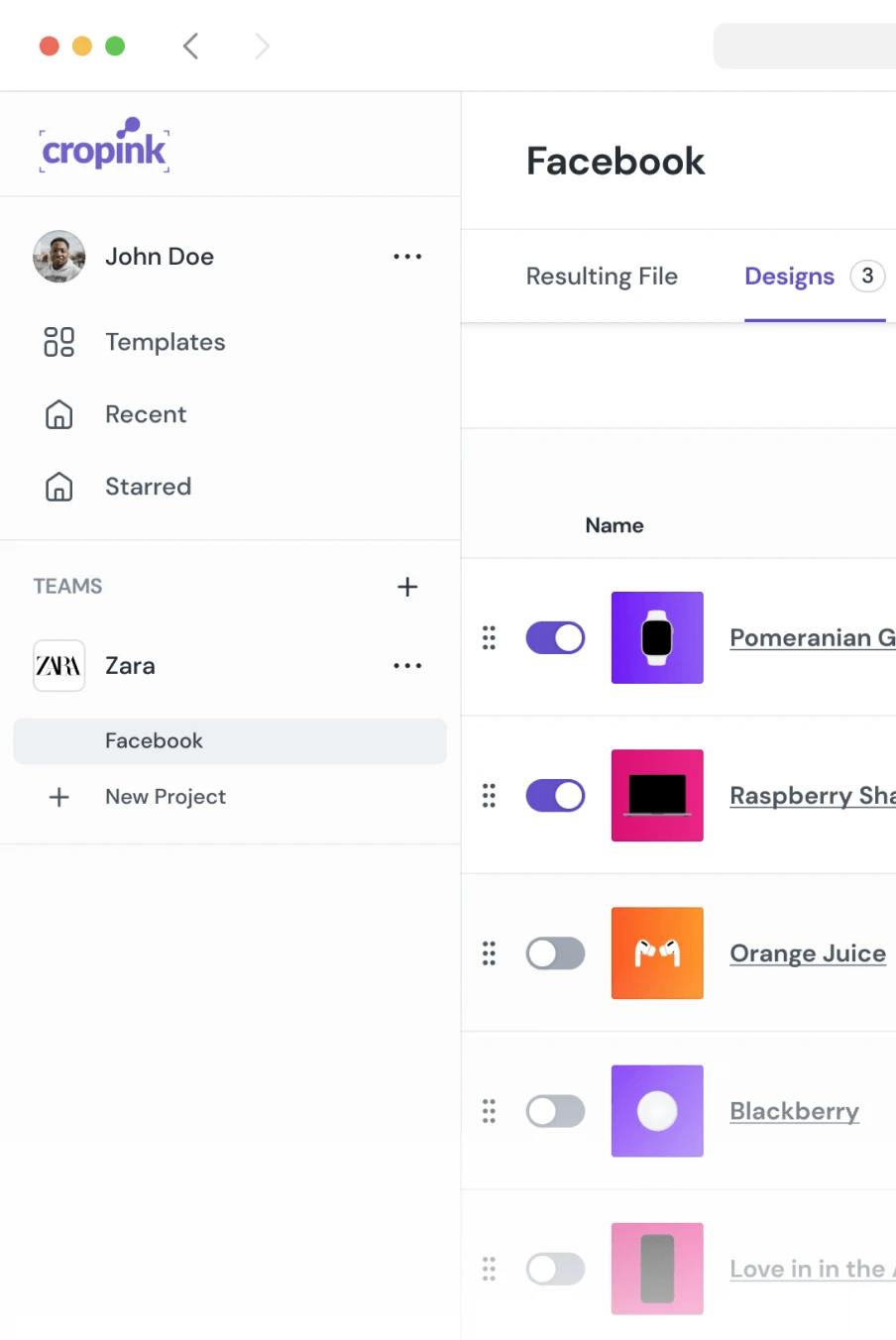Open the Templates grid icon
This screenshot has width=896, height=1340.
pyautogui.click(x=59, y=342)
